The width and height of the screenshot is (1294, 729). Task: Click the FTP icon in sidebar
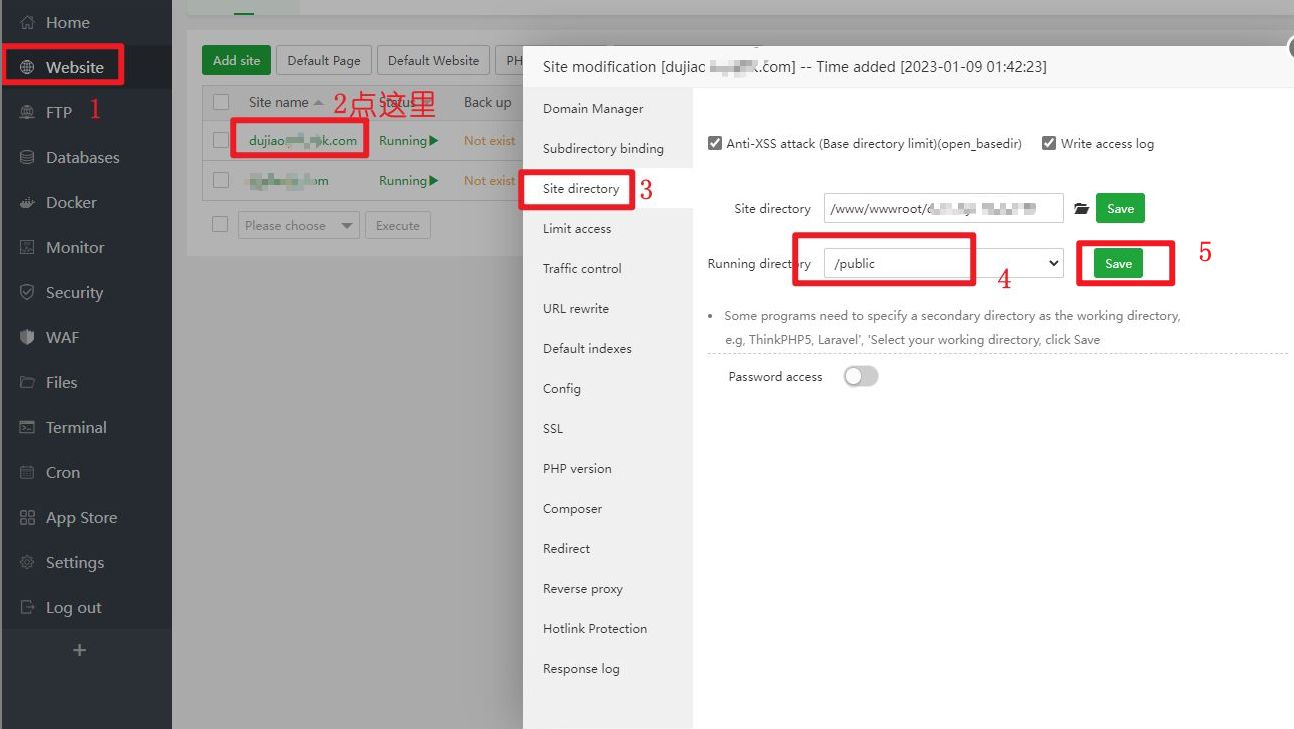coord(27,112)
